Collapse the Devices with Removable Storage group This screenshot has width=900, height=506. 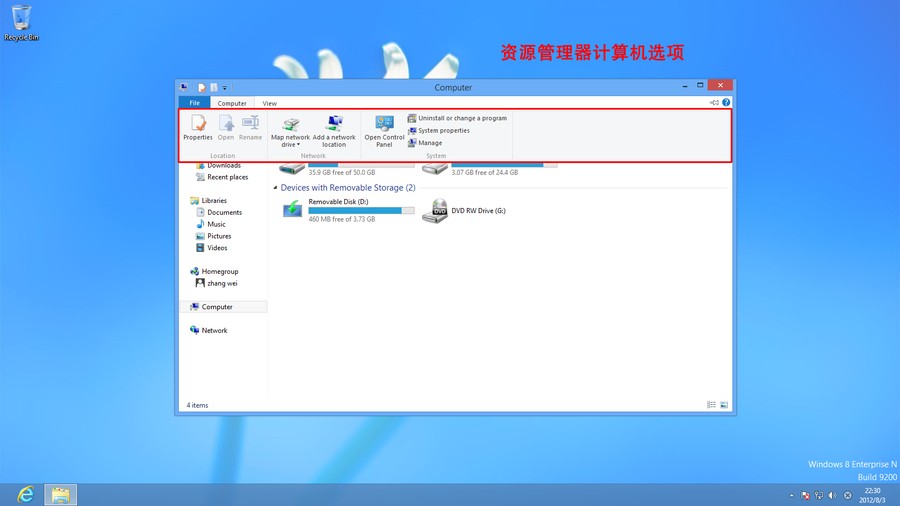click(276, 188)
